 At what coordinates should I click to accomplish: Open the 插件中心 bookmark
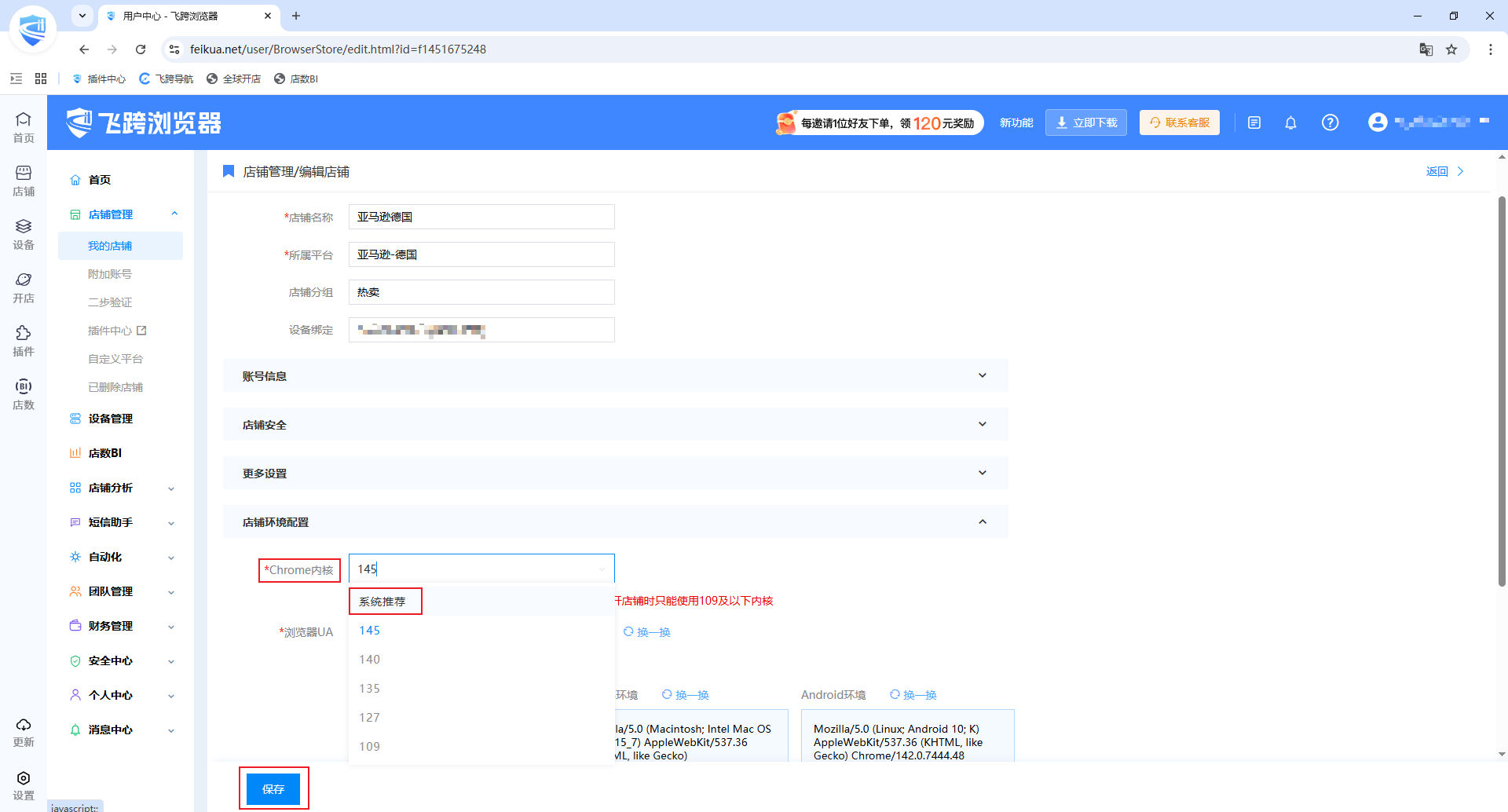tap(99, 79)
